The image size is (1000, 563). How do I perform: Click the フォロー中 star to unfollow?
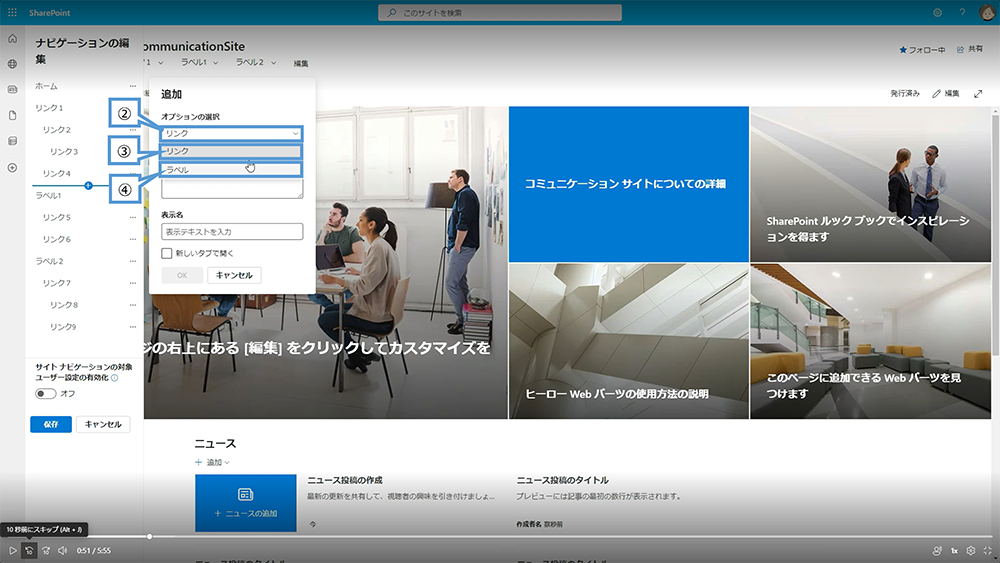point(902,50)
